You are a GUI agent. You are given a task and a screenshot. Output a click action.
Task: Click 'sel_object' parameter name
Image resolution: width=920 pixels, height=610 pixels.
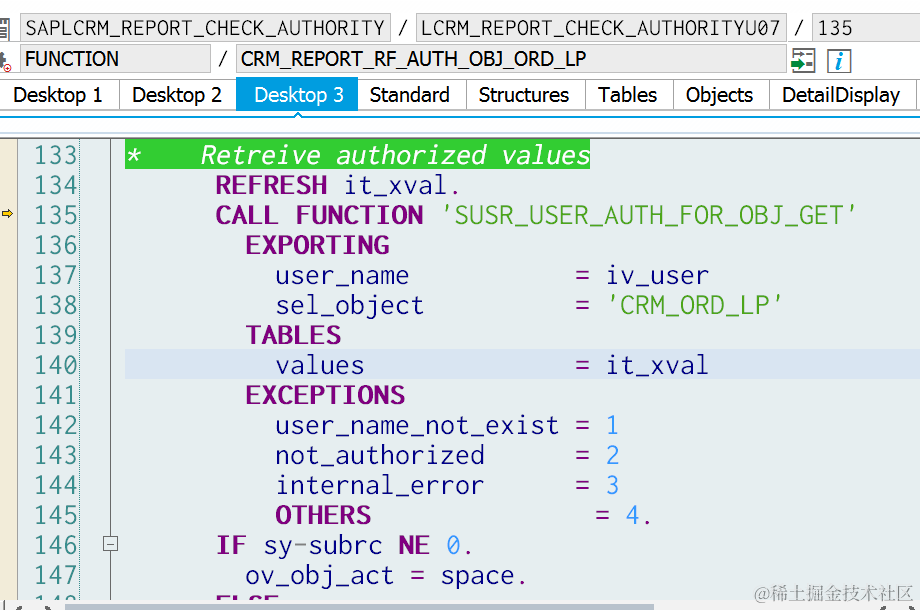tap(350, 305)
